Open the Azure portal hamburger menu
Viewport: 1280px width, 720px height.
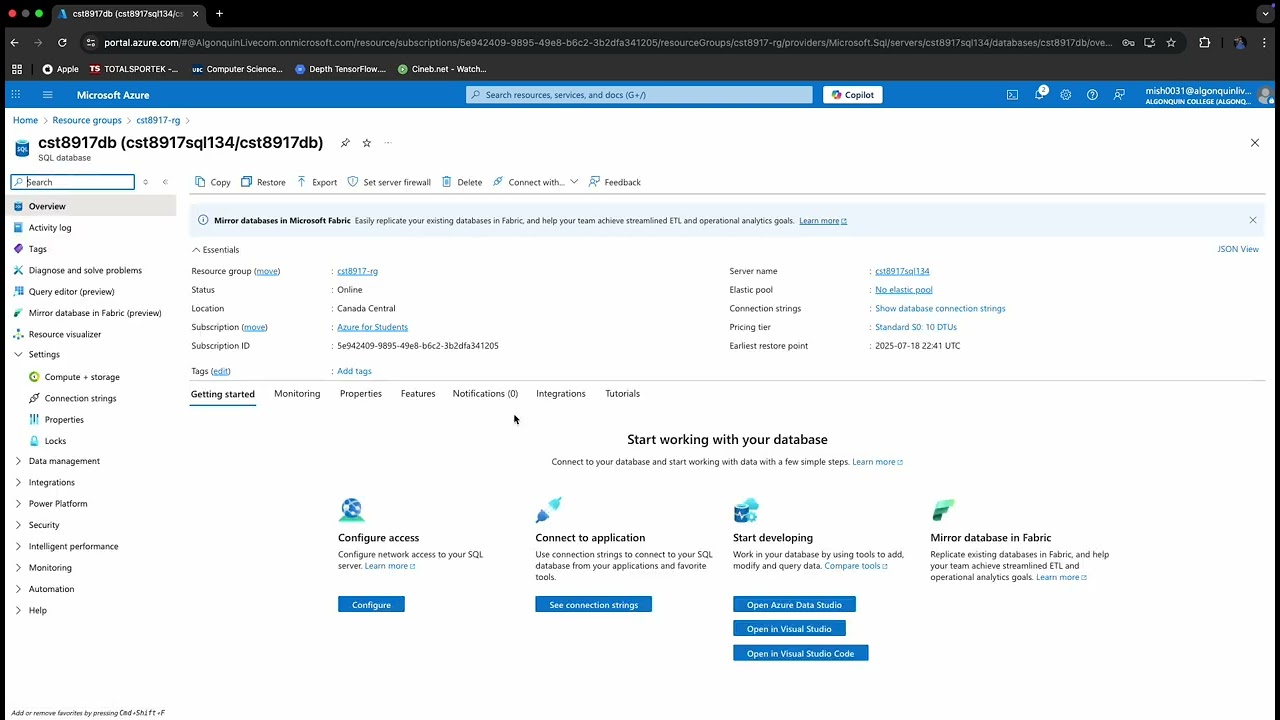47,95
